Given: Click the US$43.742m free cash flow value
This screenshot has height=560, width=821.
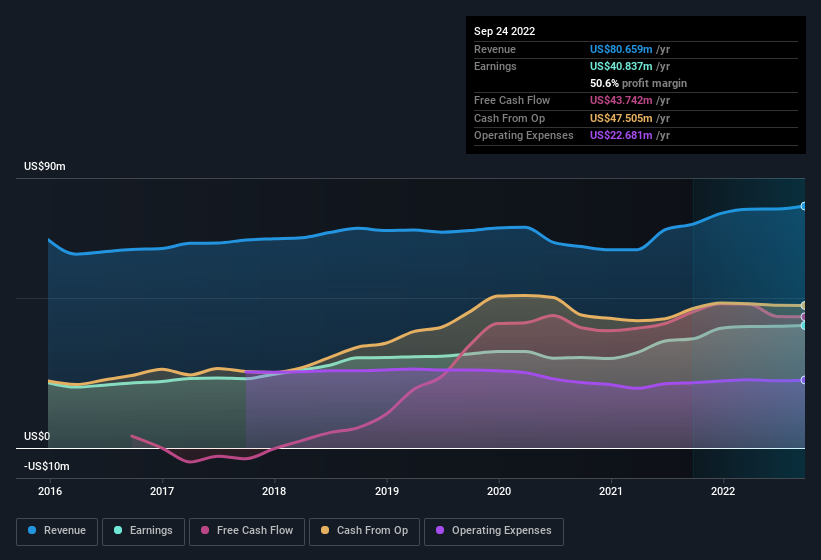Looking at the screenshot, I should 621,100.
